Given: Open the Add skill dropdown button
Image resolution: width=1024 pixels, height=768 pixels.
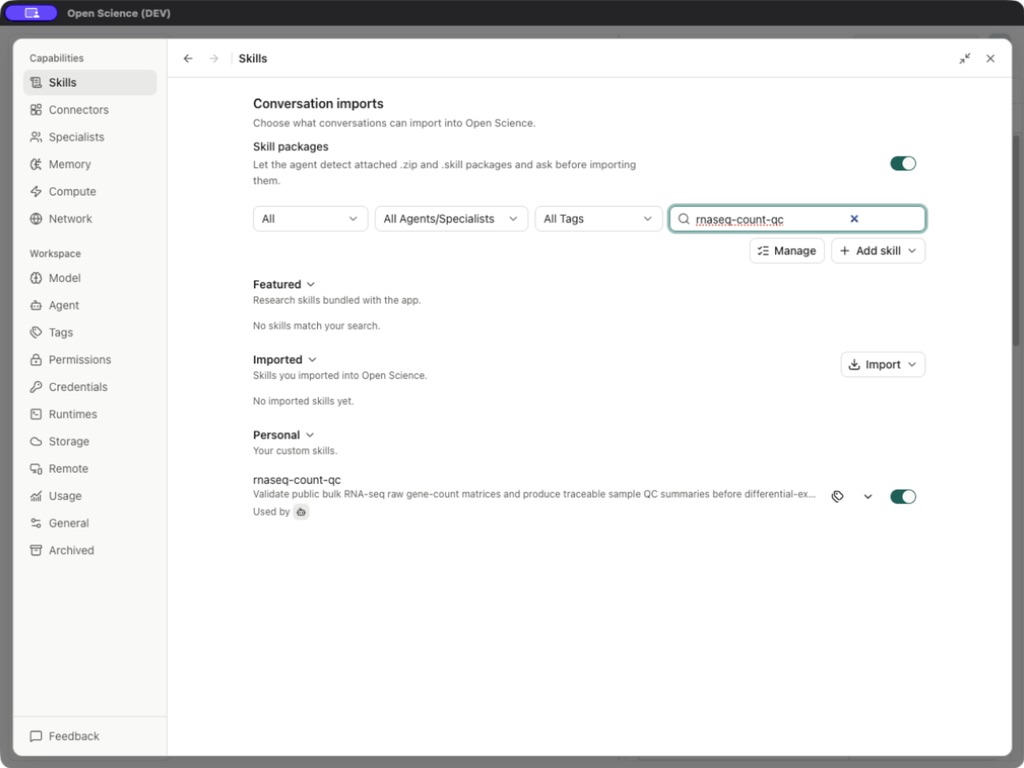Looking at the screenshot, I should pos(878,251).
